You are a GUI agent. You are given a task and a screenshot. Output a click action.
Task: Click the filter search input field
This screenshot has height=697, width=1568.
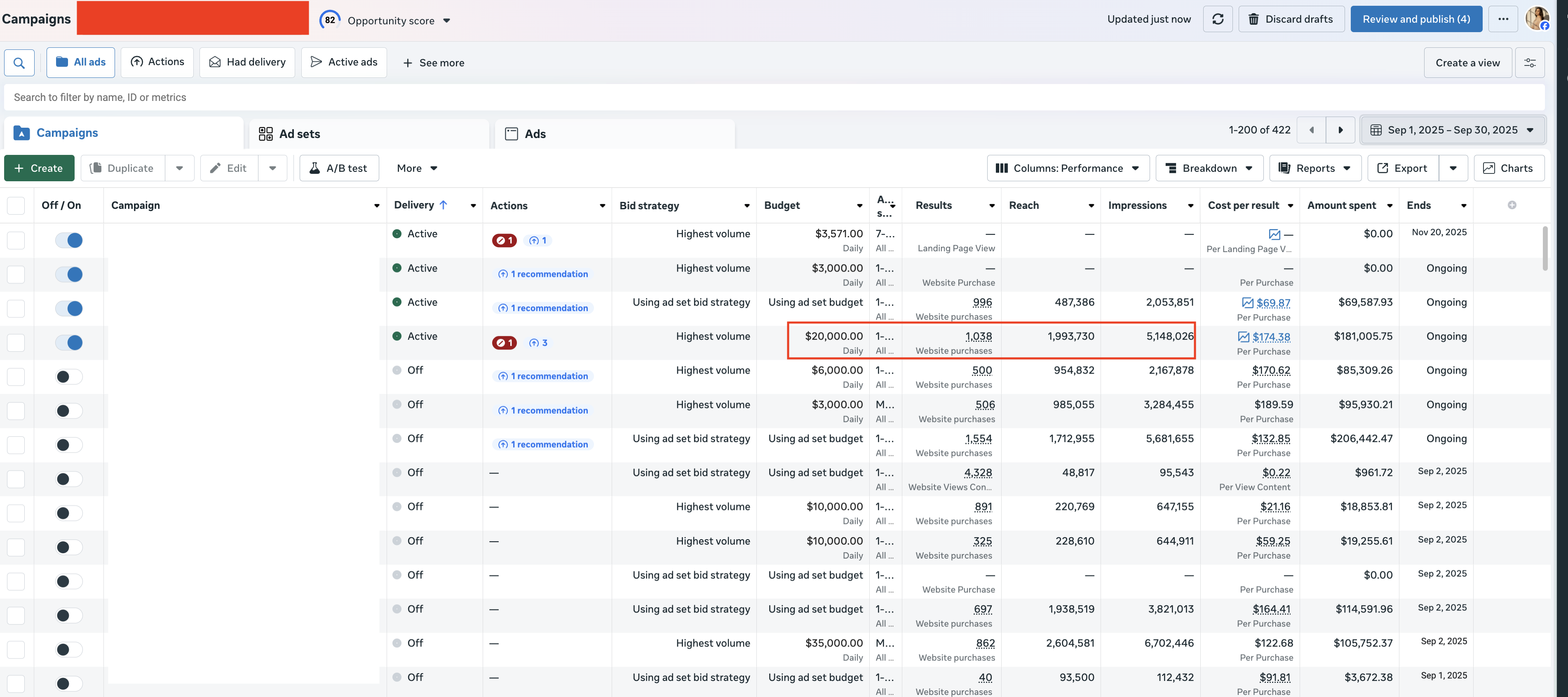click(x=774, y=97)
